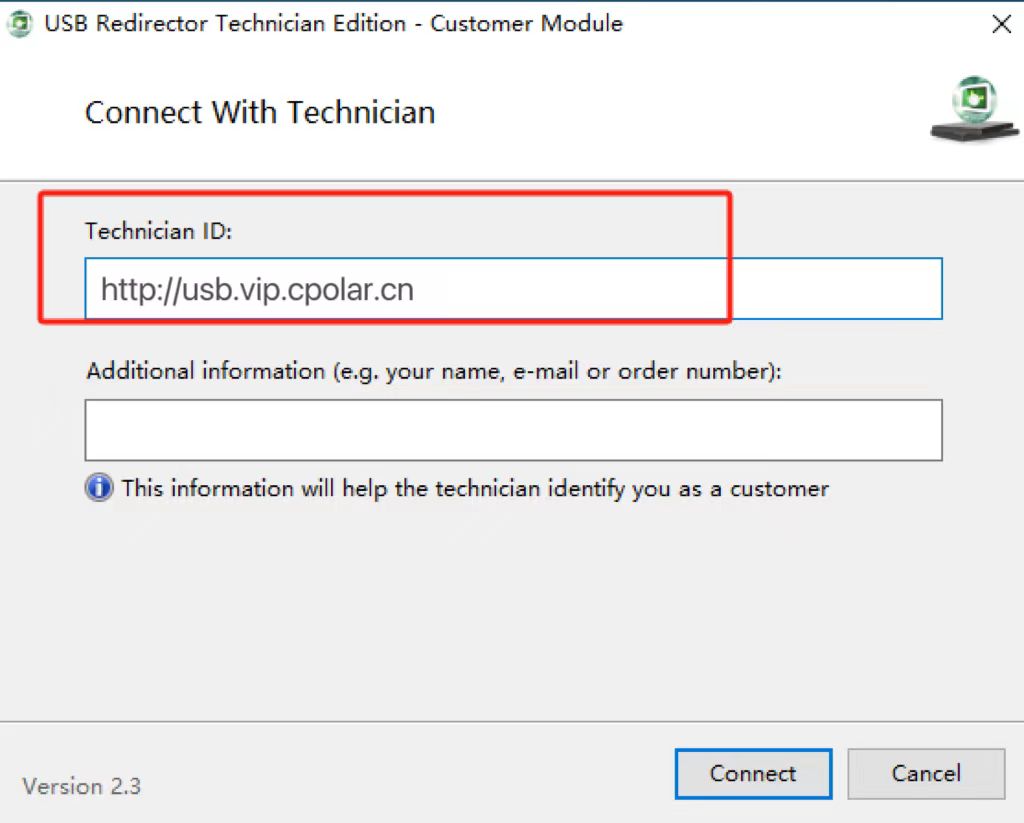Click the 'Technician ID:' label

pos(158,231)
